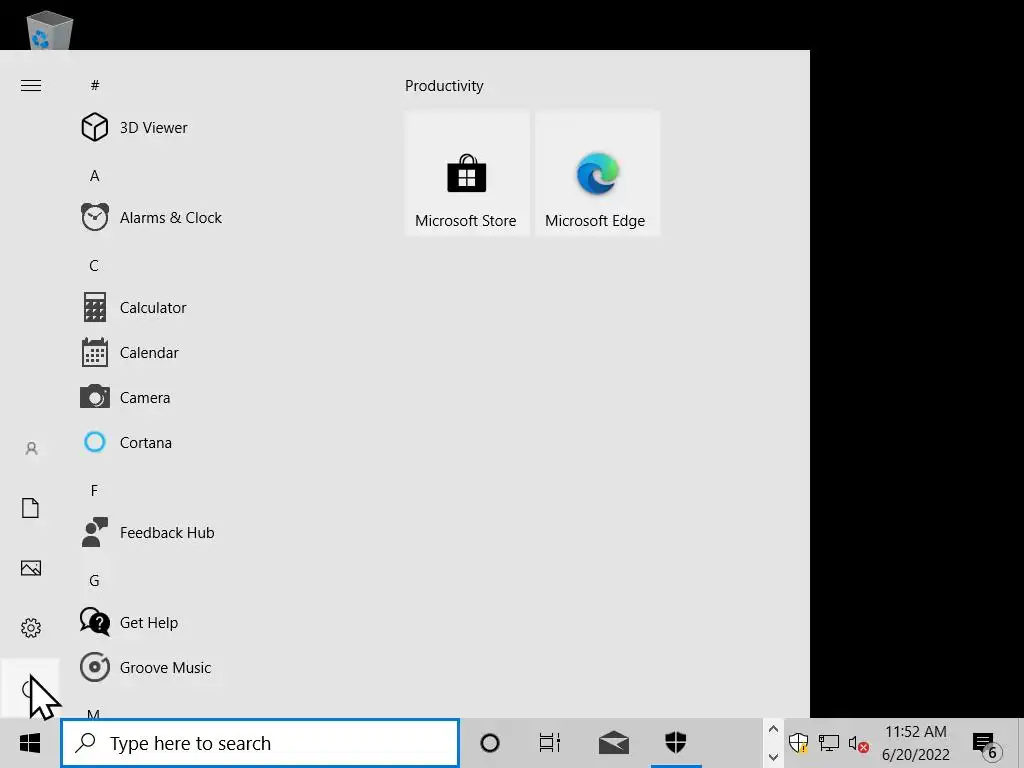1024x768 pixels.
Task: Click the Power button in Start sidebar
Action: tap(30, 688)
